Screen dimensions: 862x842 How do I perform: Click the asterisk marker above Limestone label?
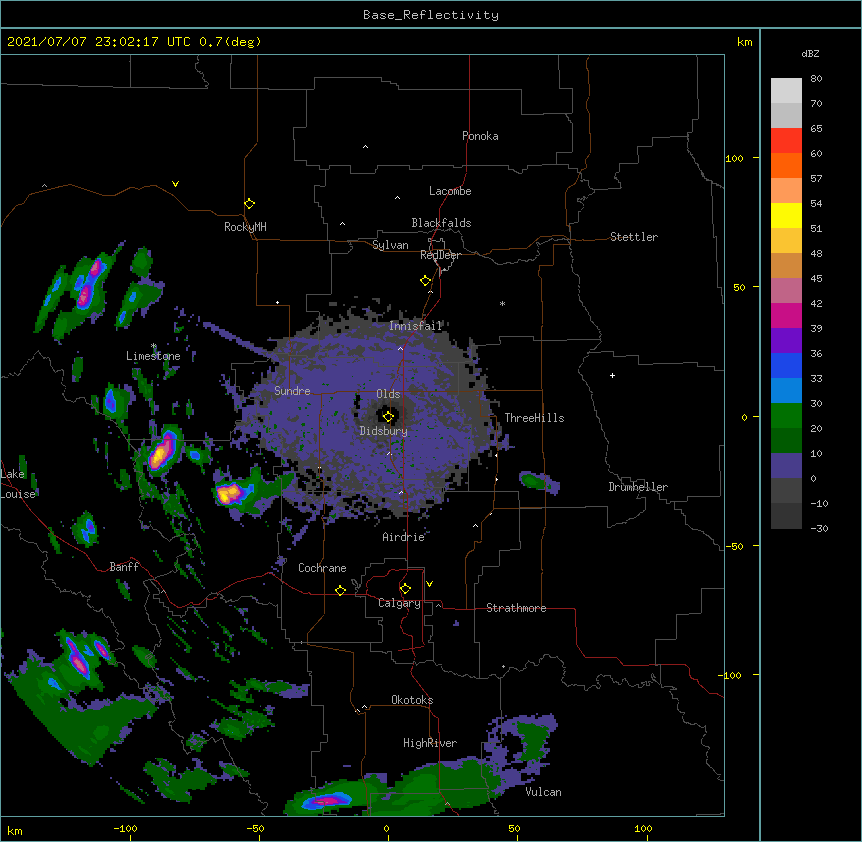154,346
